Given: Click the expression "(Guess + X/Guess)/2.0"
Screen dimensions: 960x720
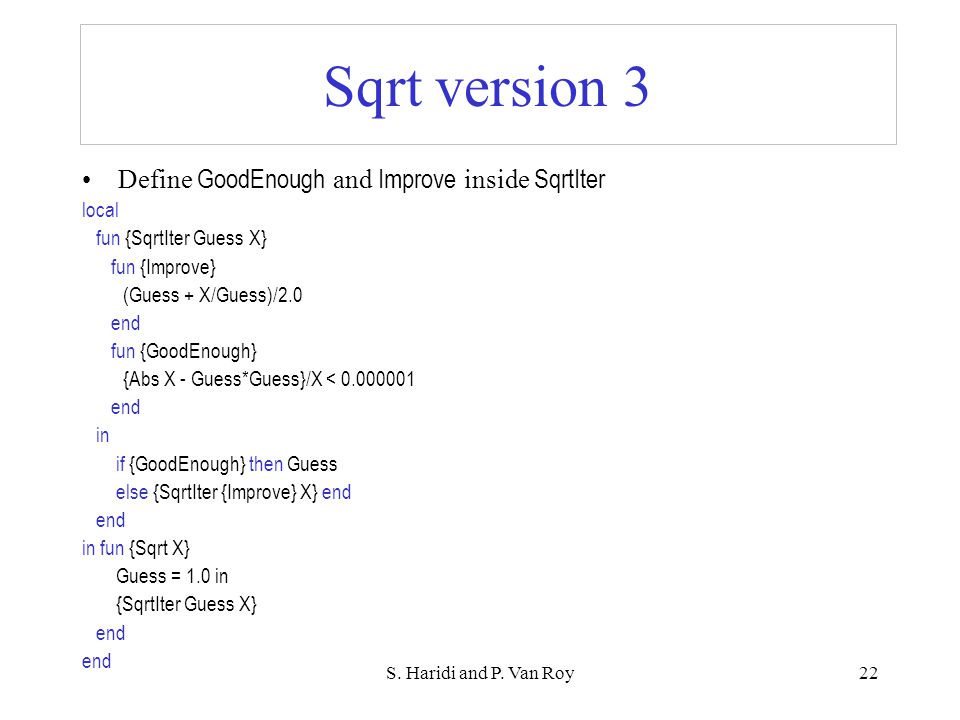Looking at the screenshot, I should click(x=212, y=295).
